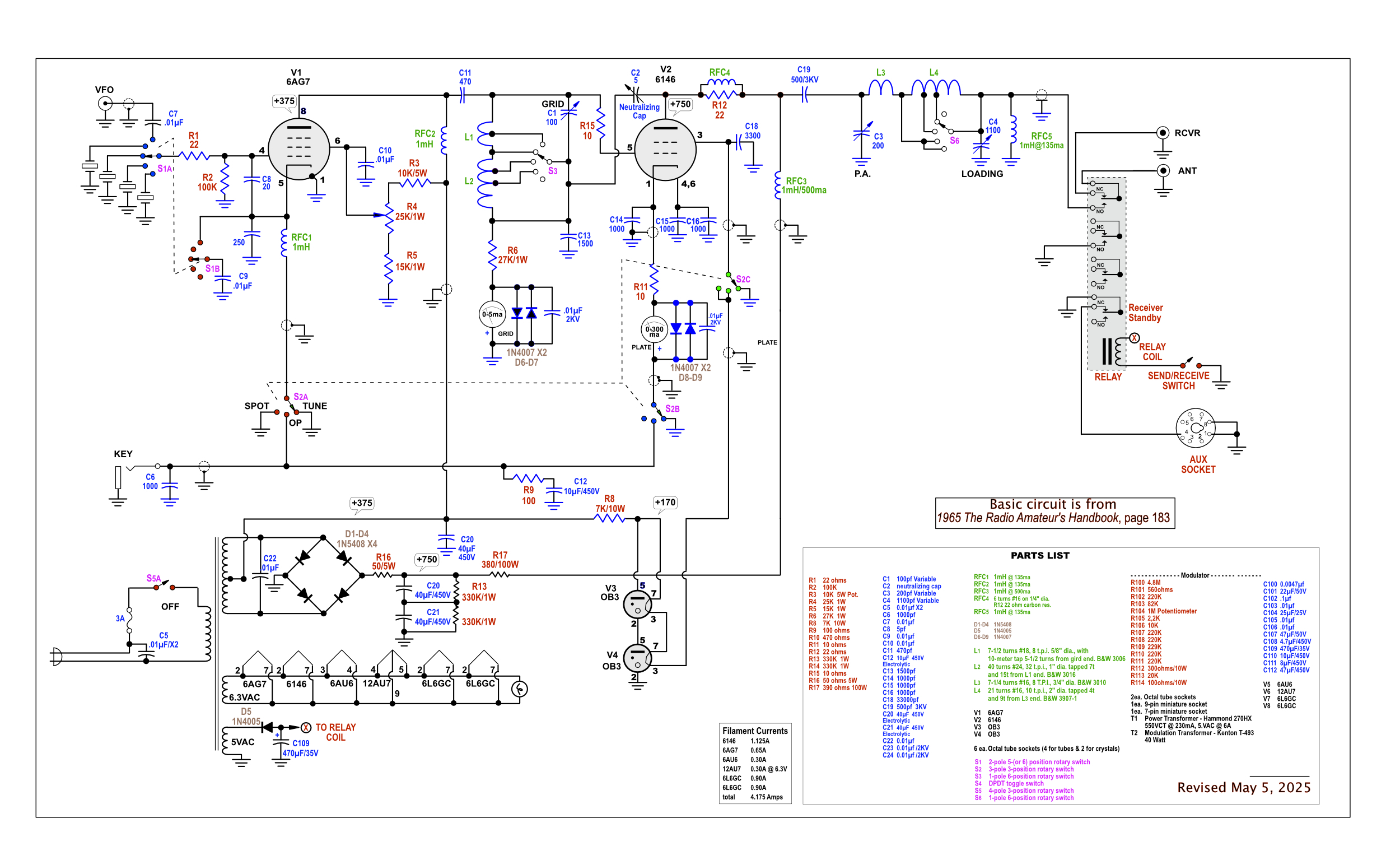Screen dimensions: 1400x860
Task: Select the AUX SOCKET octal socket symbol
Action: point(1196,428)
